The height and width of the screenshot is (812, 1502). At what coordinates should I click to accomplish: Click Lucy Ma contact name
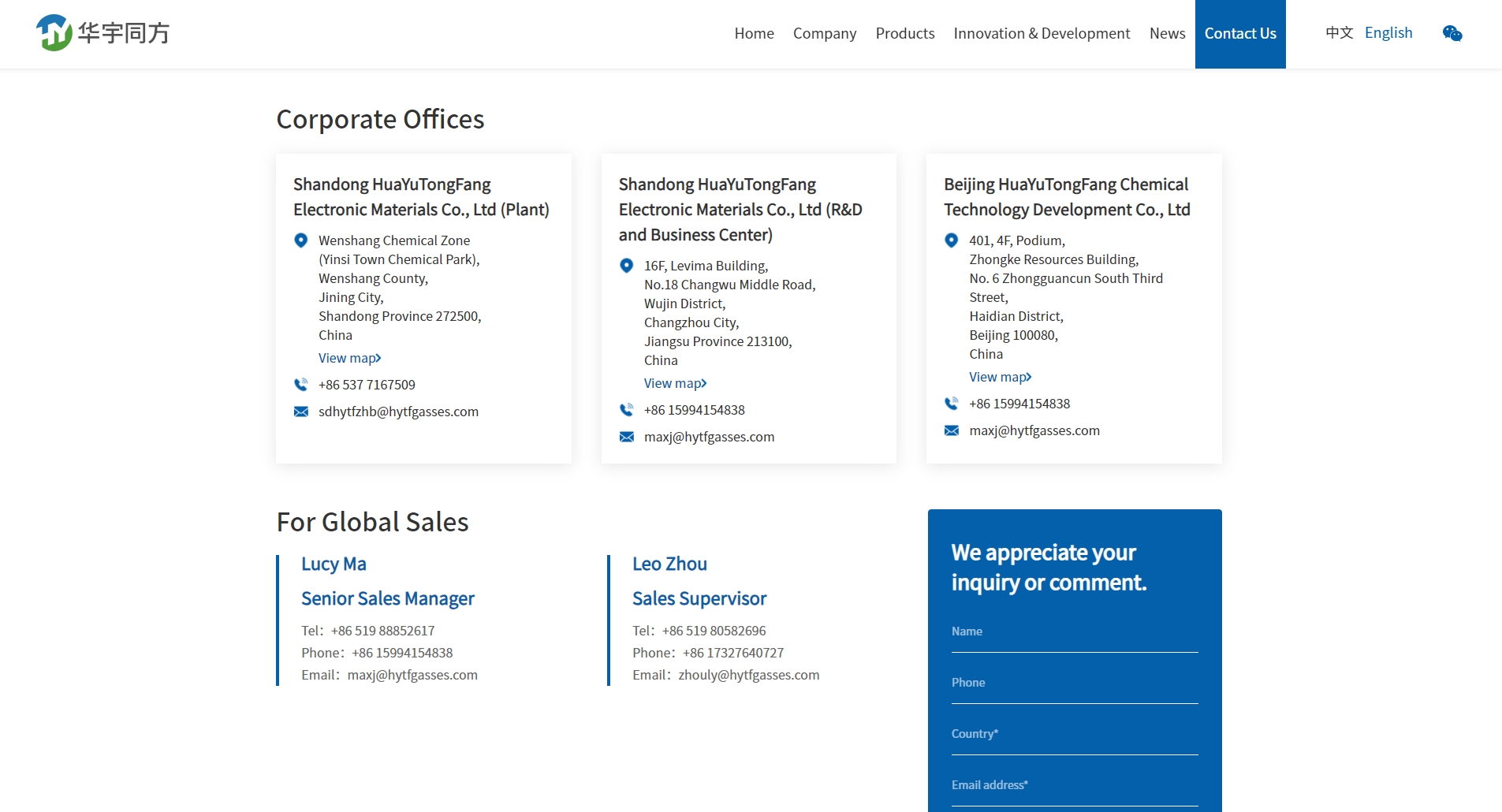click(334, 564)
